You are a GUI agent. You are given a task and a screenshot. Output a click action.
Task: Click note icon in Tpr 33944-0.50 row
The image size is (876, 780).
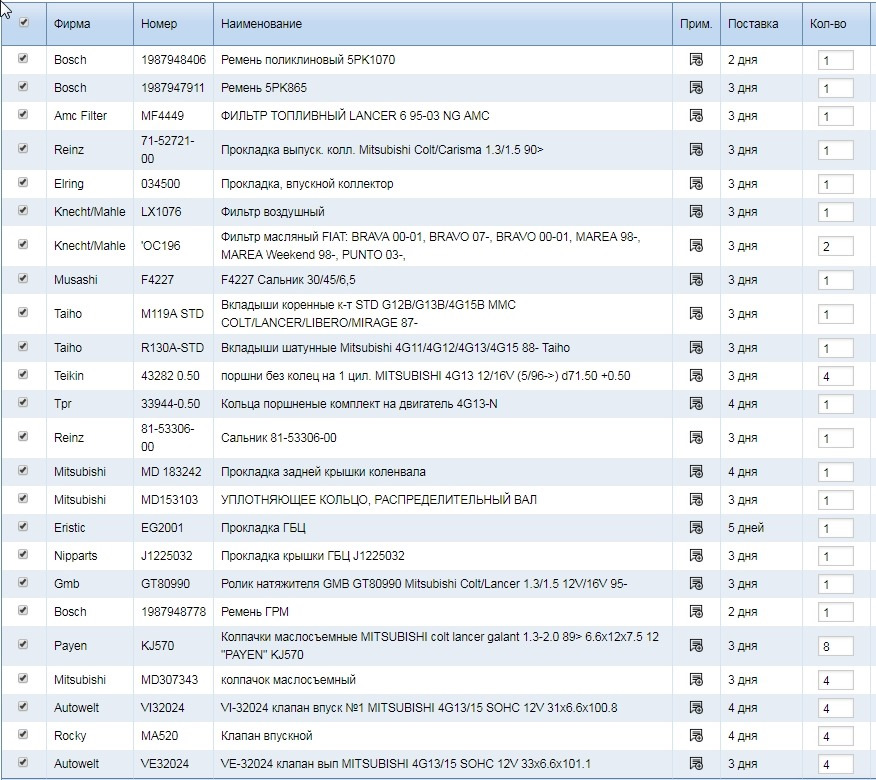point(696,404)
